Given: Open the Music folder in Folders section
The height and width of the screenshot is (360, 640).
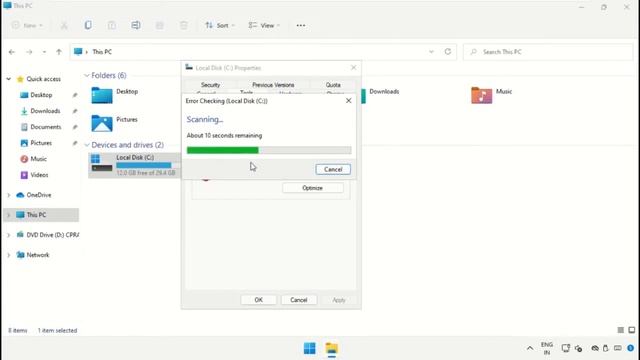Looking at the screenshot, I should pyautogui.click(x=491, y=96).
